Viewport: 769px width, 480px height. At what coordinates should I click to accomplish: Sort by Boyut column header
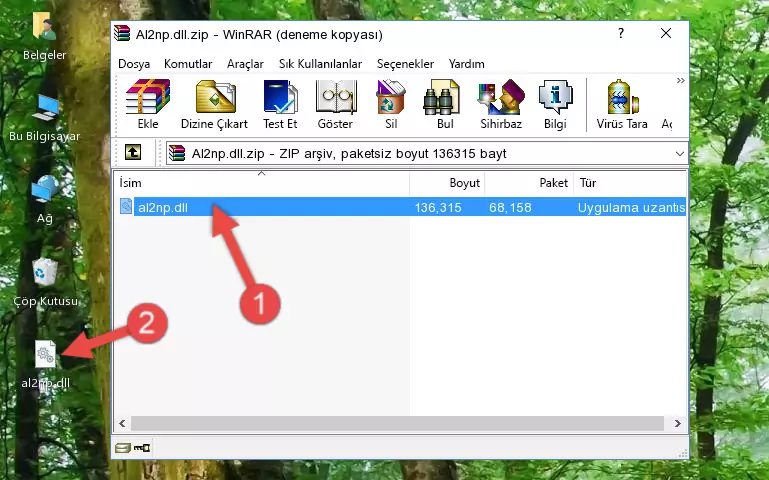tap(447, 182)
